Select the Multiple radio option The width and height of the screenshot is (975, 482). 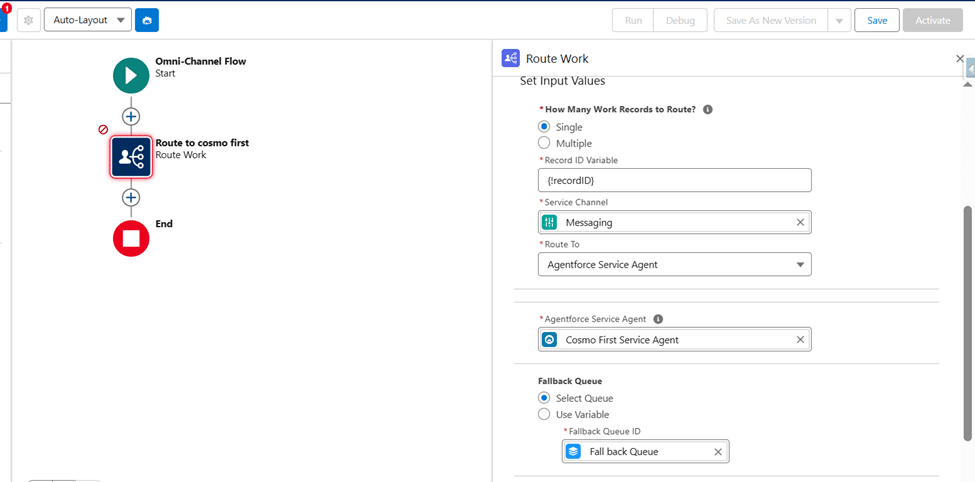[x=544, y=143]
